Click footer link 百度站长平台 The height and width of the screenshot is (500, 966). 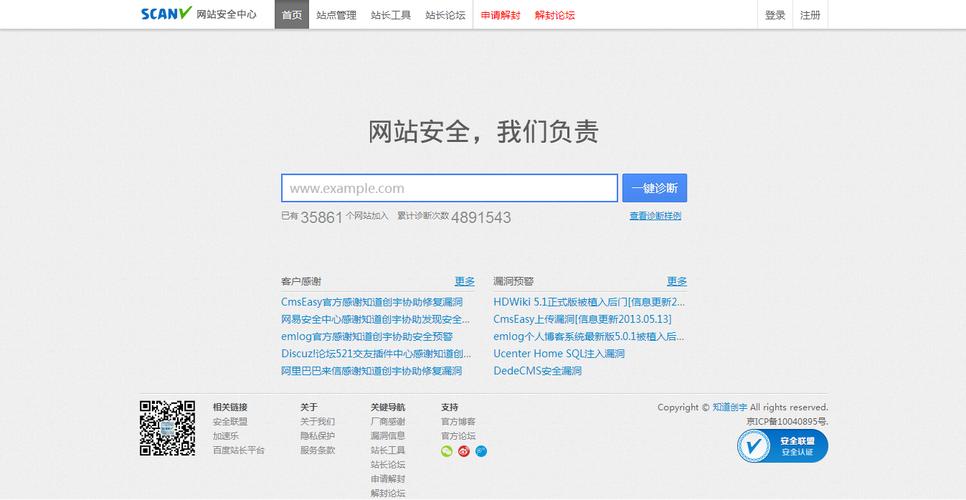click(x=238, y=450)
